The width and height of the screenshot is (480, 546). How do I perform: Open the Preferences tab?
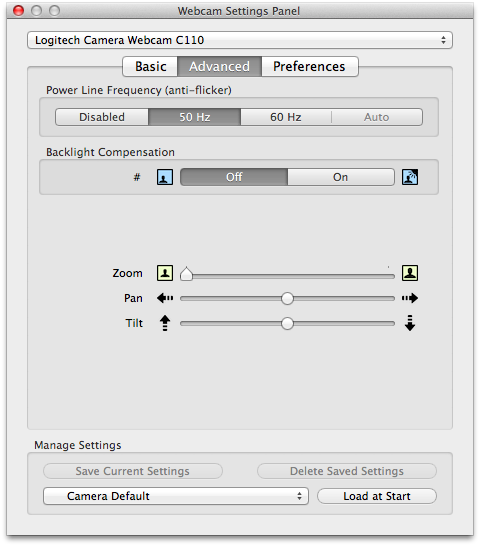pyautogui.click(x=309, y=66)
